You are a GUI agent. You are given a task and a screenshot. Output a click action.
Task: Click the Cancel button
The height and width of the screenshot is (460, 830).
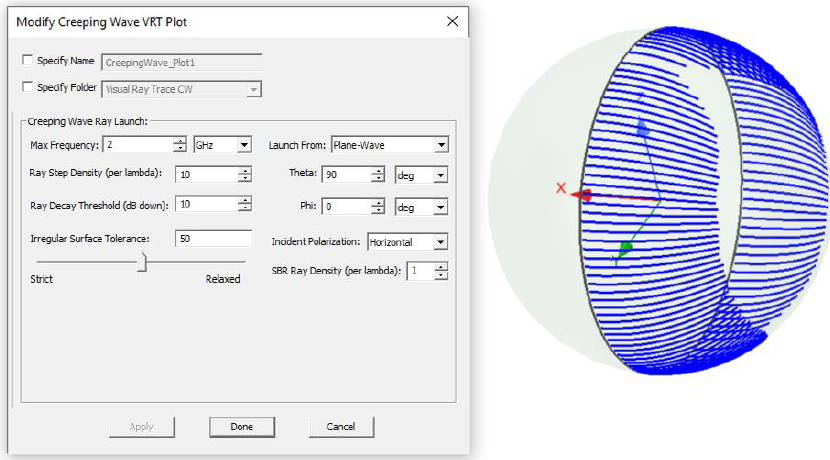click(341, 427)
